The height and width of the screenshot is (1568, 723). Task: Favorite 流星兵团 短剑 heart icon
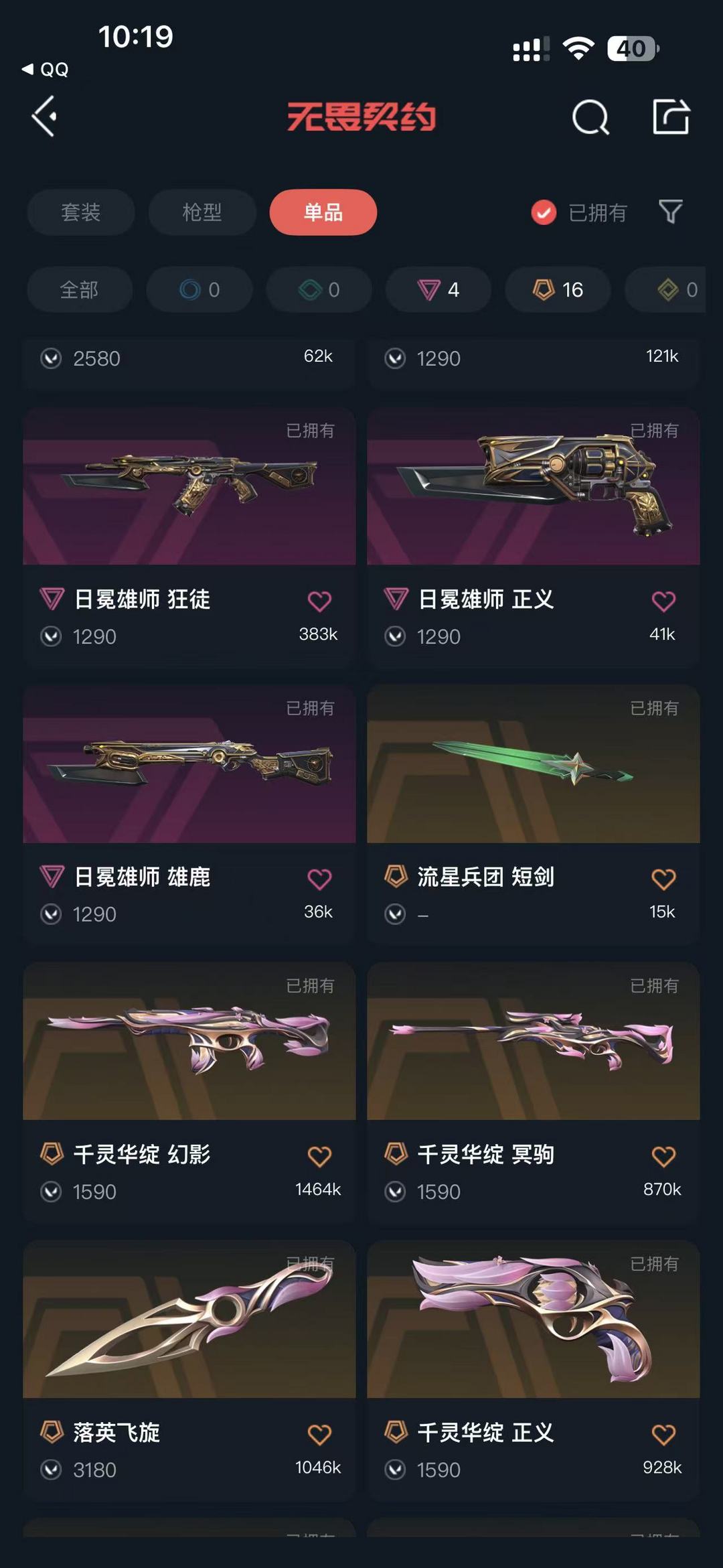(663, 879)
